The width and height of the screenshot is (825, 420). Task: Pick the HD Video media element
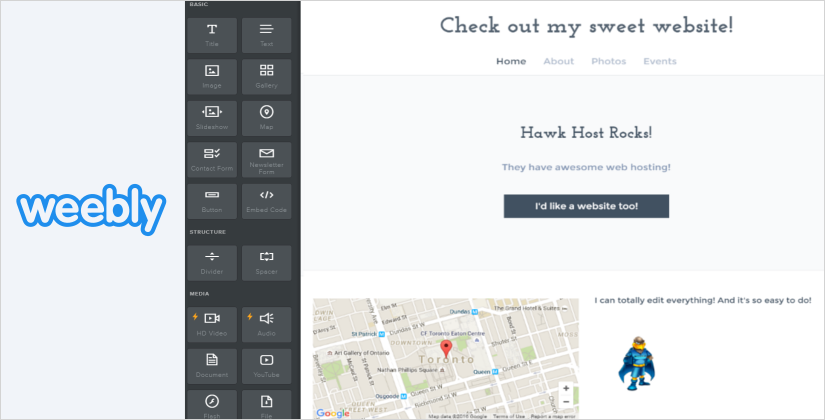point(212,324)
